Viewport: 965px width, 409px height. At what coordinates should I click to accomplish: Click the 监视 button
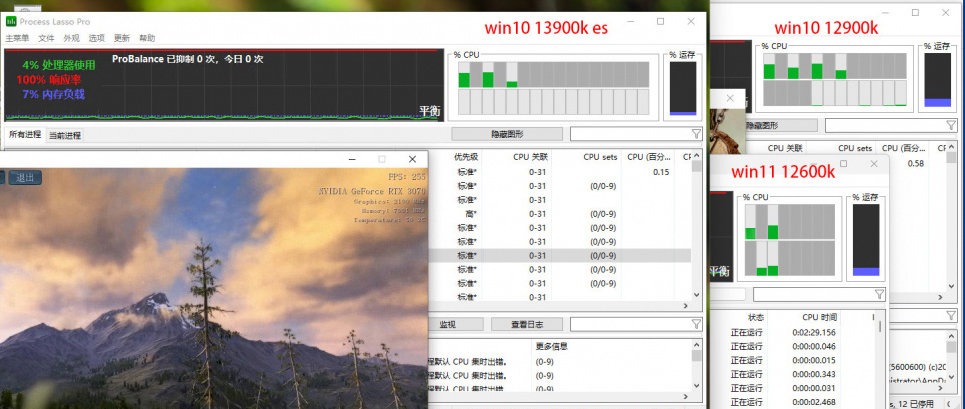point(447,324)
